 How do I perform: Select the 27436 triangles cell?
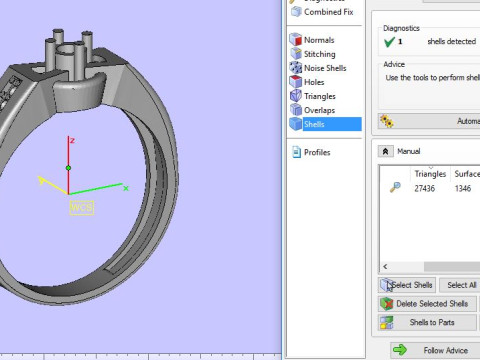point(425,188)
